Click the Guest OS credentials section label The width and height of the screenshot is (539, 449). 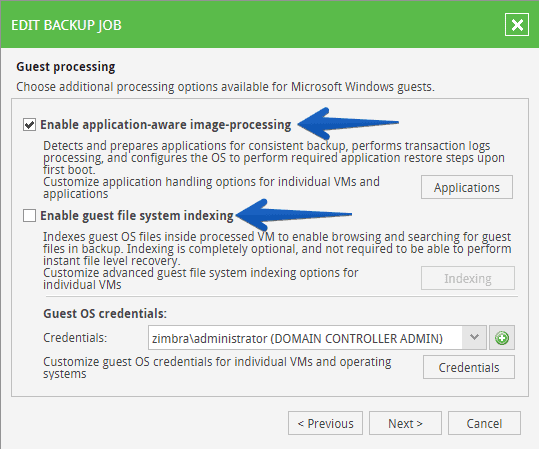(105, 314)
